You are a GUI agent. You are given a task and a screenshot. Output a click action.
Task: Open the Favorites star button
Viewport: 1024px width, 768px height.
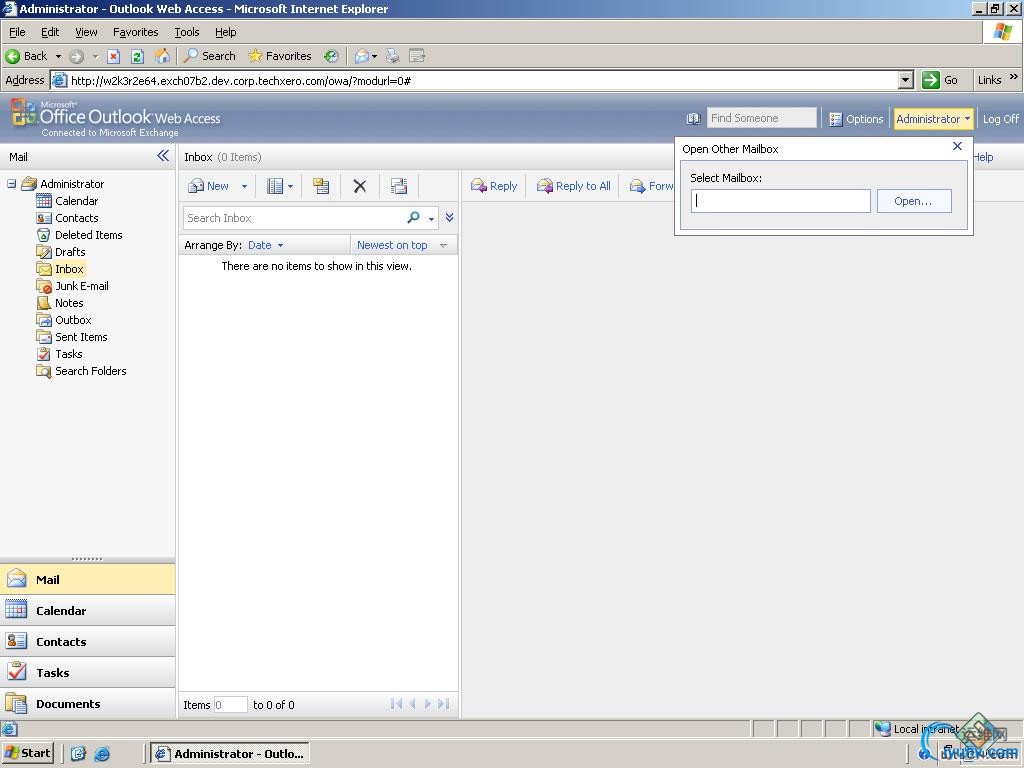point(280,56)
